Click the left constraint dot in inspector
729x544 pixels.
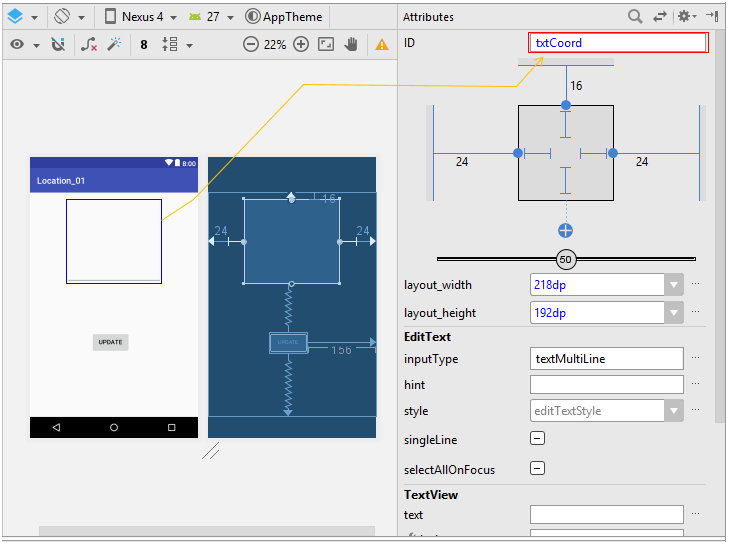pyautogui.click(x=518, y=153)
